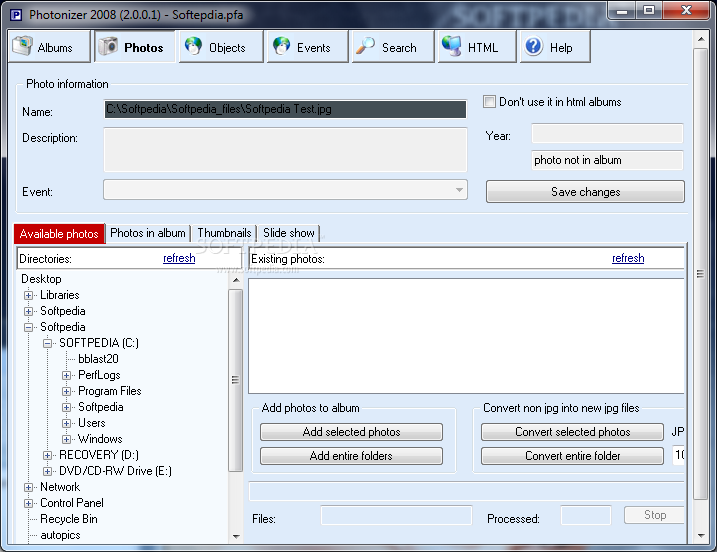Expand the first Softpedia tree node
This screenshot has height=552, width=717.
tap(28, 311)
